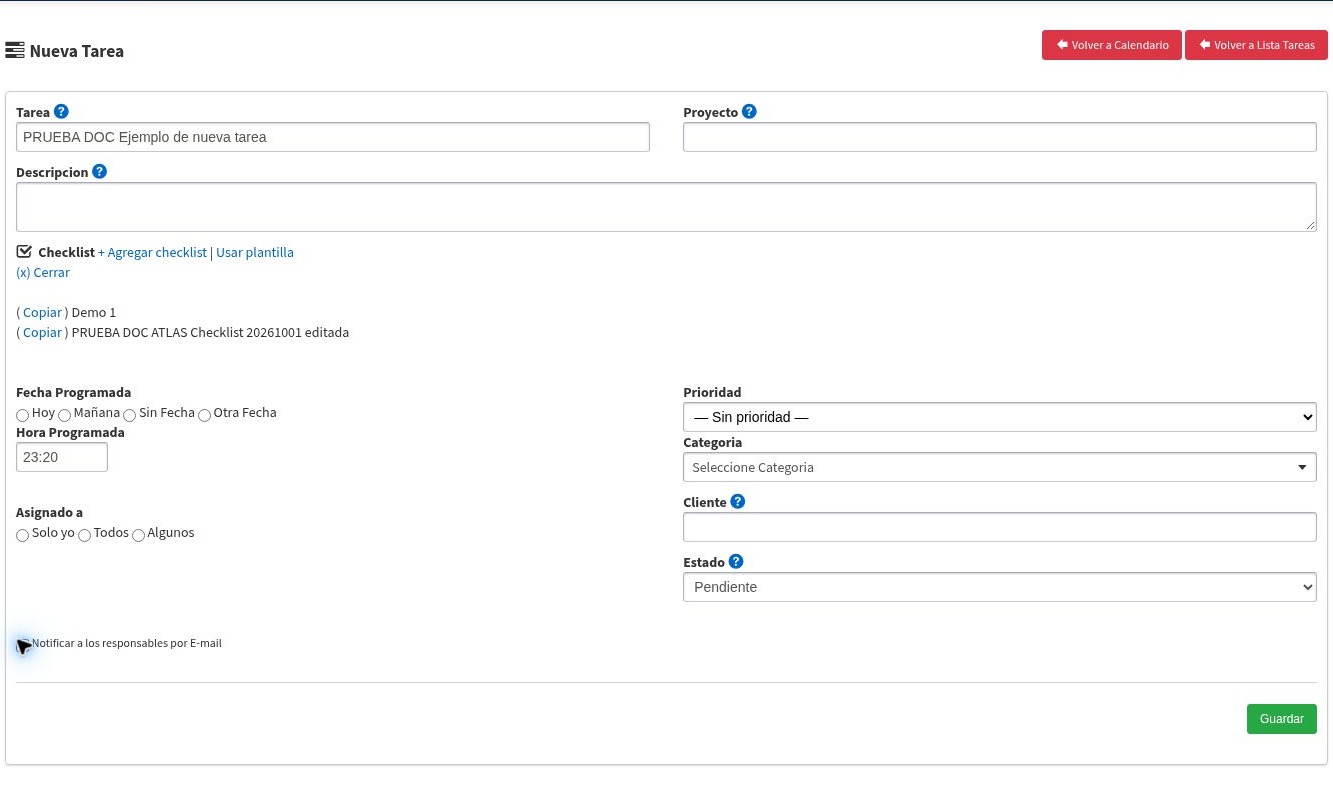Click the Agregar checklist link
This screenshot has height=790, width=1333.
(152, 252)
